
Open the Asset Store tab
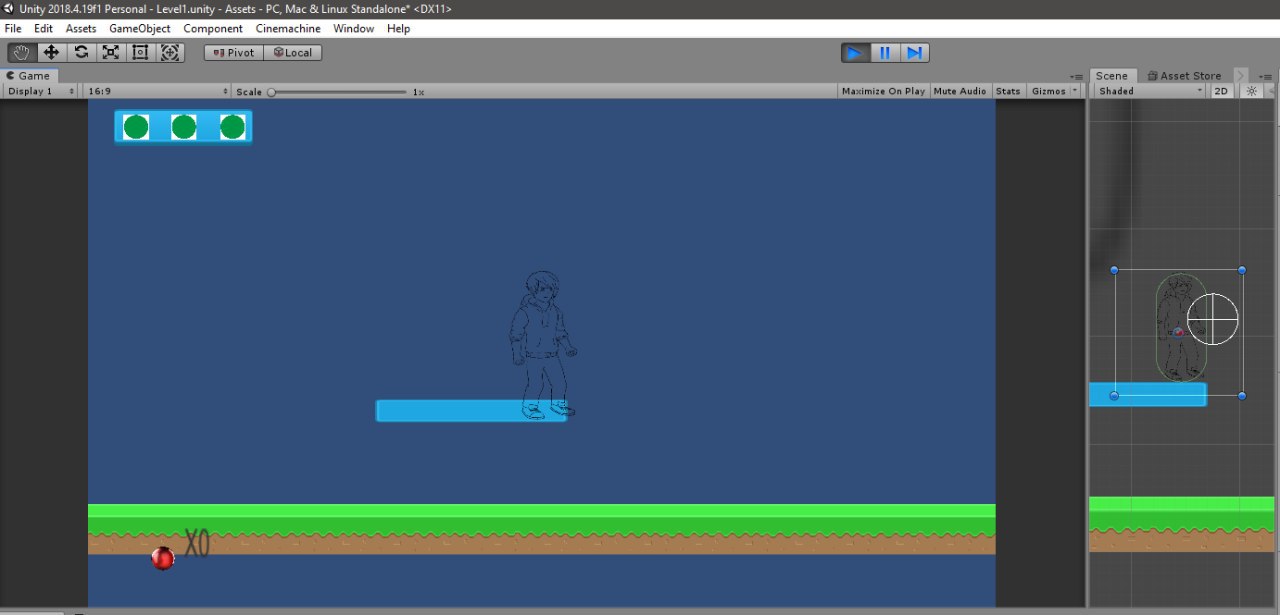(x=1184, y=76)
